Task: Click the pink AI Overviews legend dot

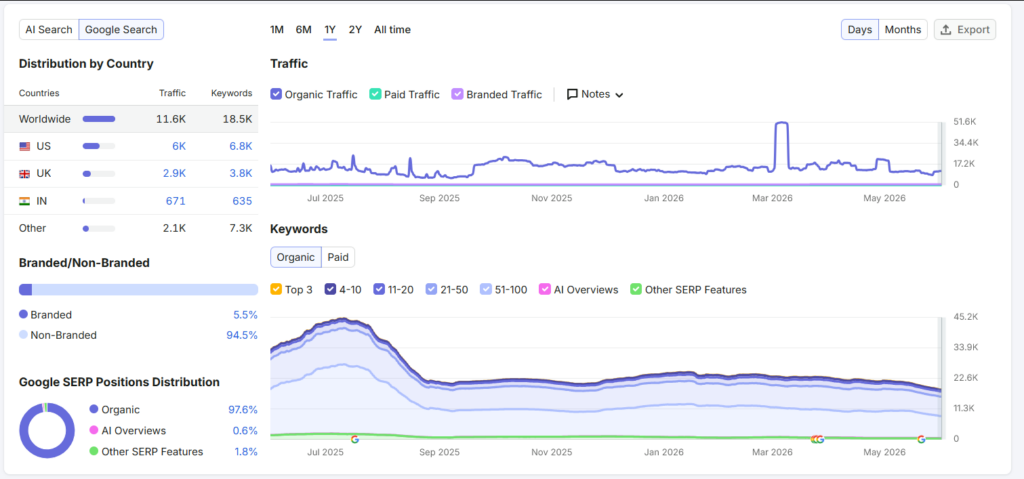Action: [93, 431]
